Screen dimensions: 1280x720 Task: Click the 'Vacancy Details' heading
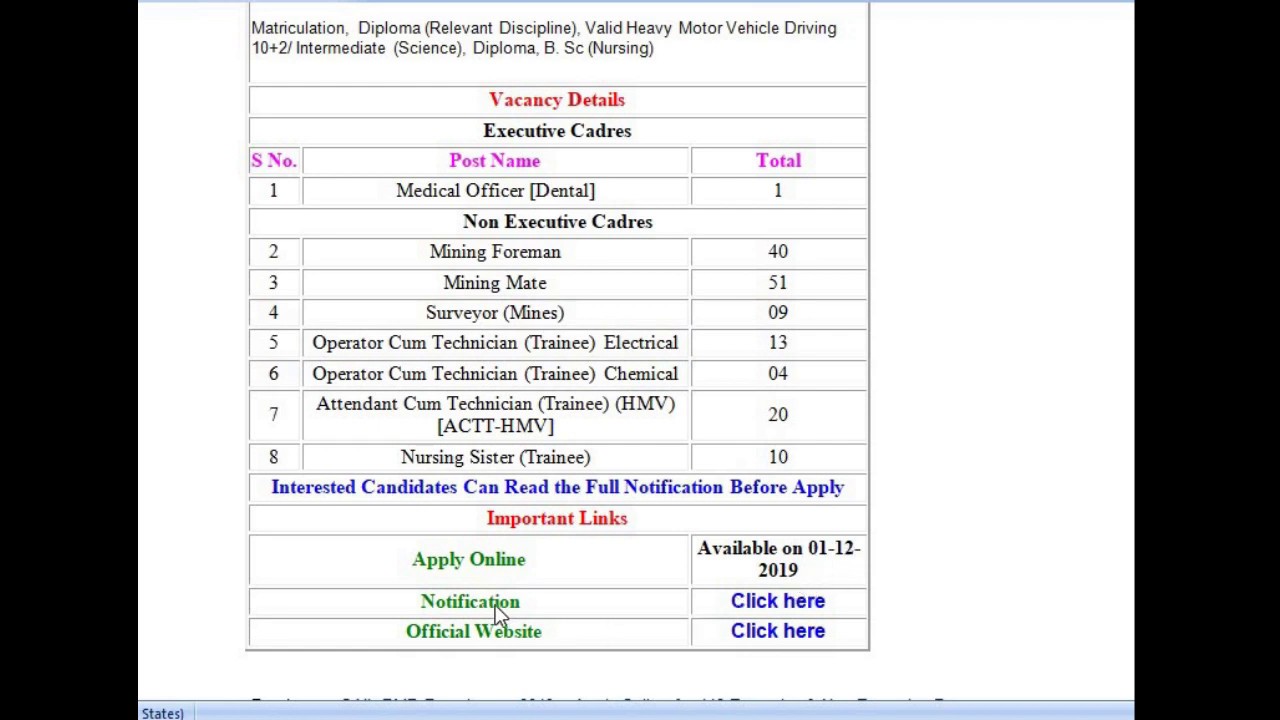557,100
